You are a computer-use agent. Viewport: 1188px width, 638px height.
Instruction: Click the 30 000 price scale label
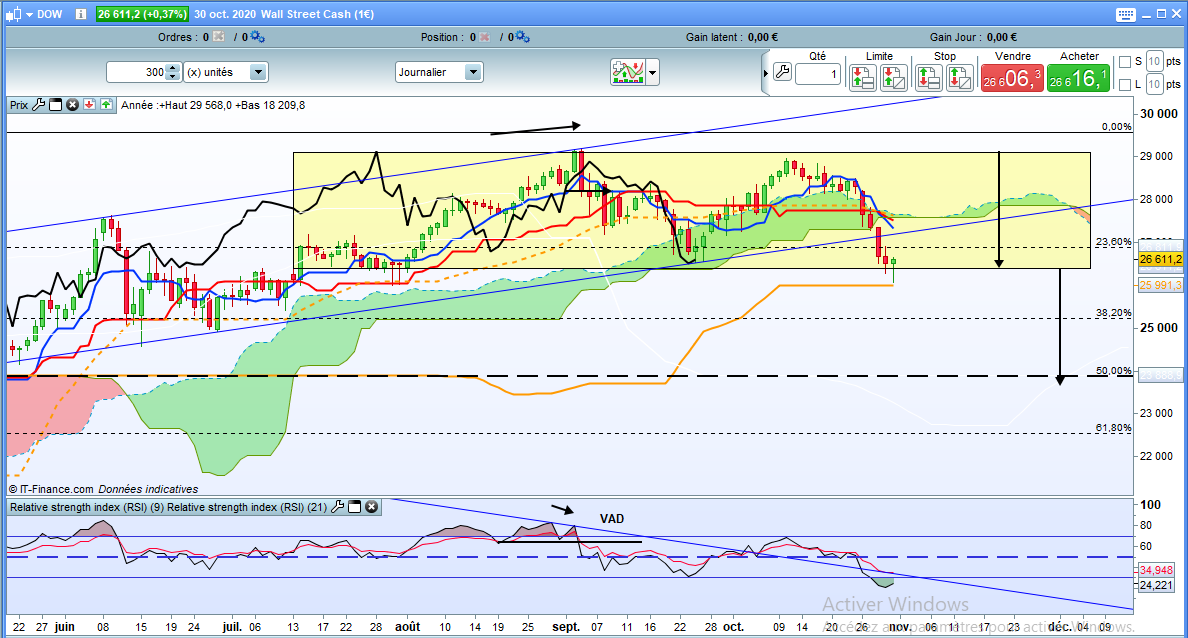1159,114
